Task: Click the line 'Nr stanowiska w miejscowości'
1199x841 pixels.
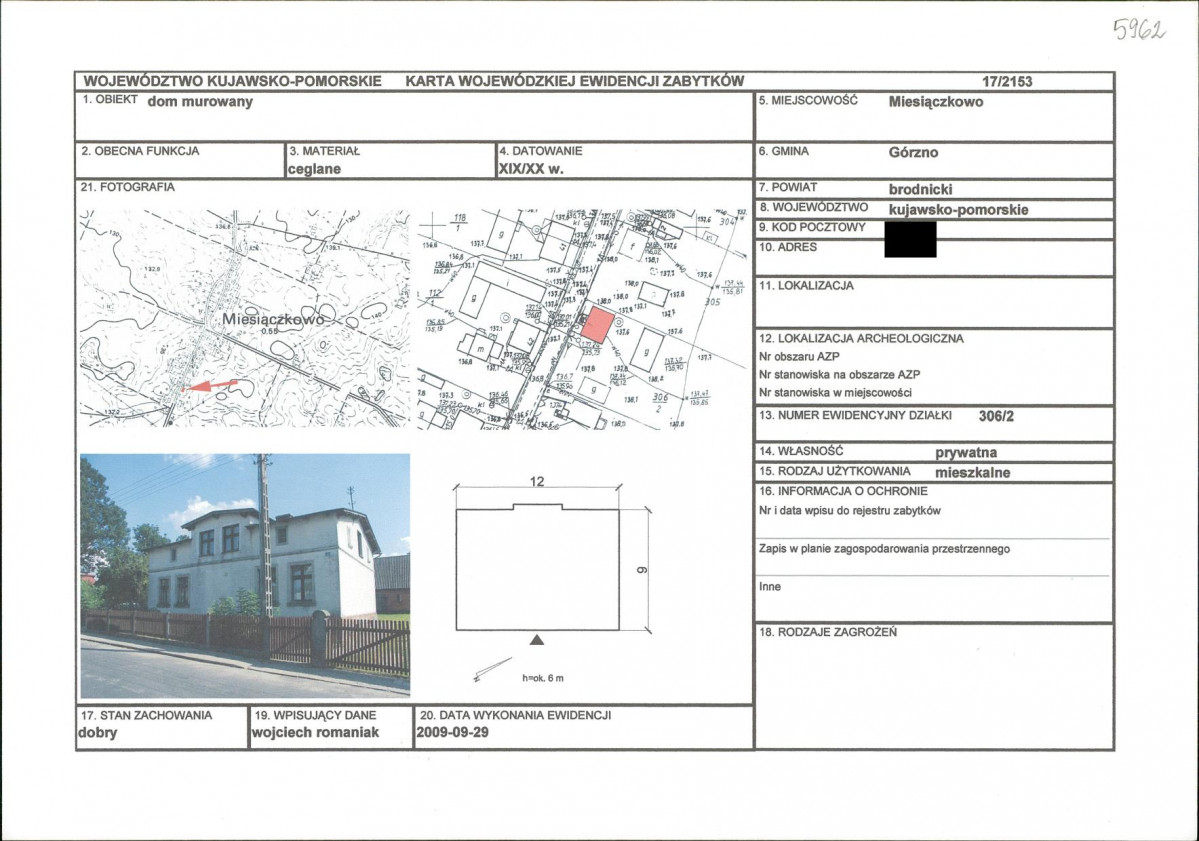Action: coord(835,393)
